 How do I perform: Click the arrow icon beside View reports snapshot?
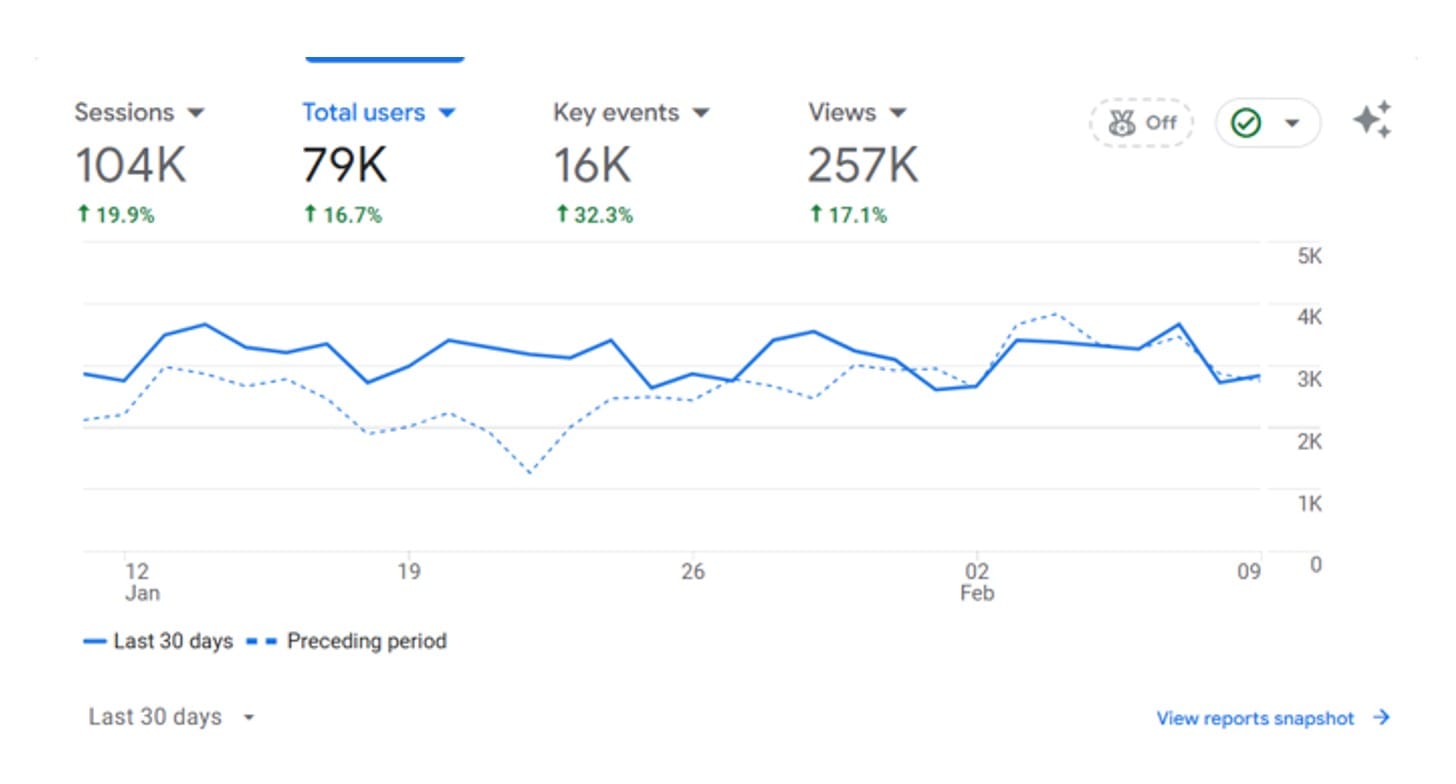click(1381, 718)
